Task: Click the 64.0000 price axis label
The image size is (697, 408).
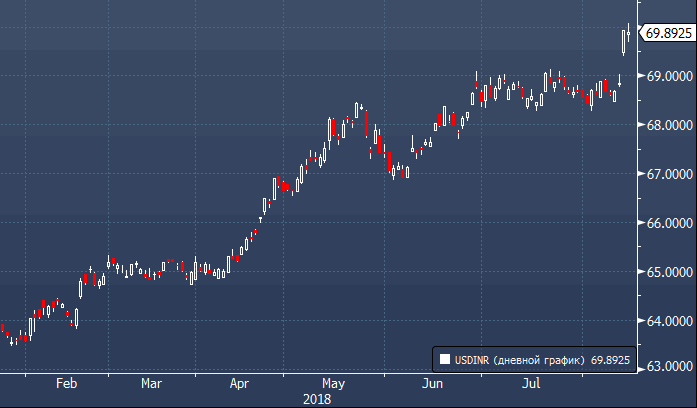Action: click(669, 321)
